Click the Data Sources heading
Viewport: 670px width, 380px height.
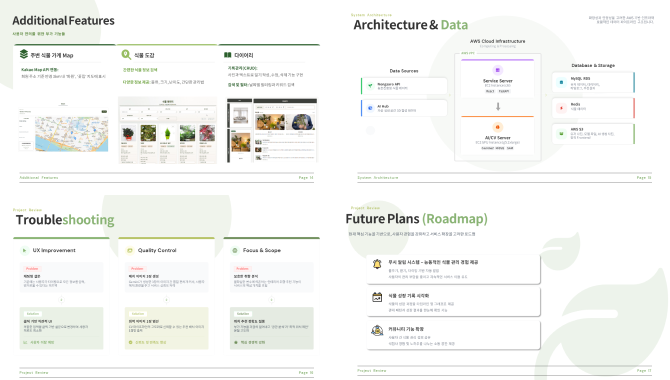click(404, 71)
